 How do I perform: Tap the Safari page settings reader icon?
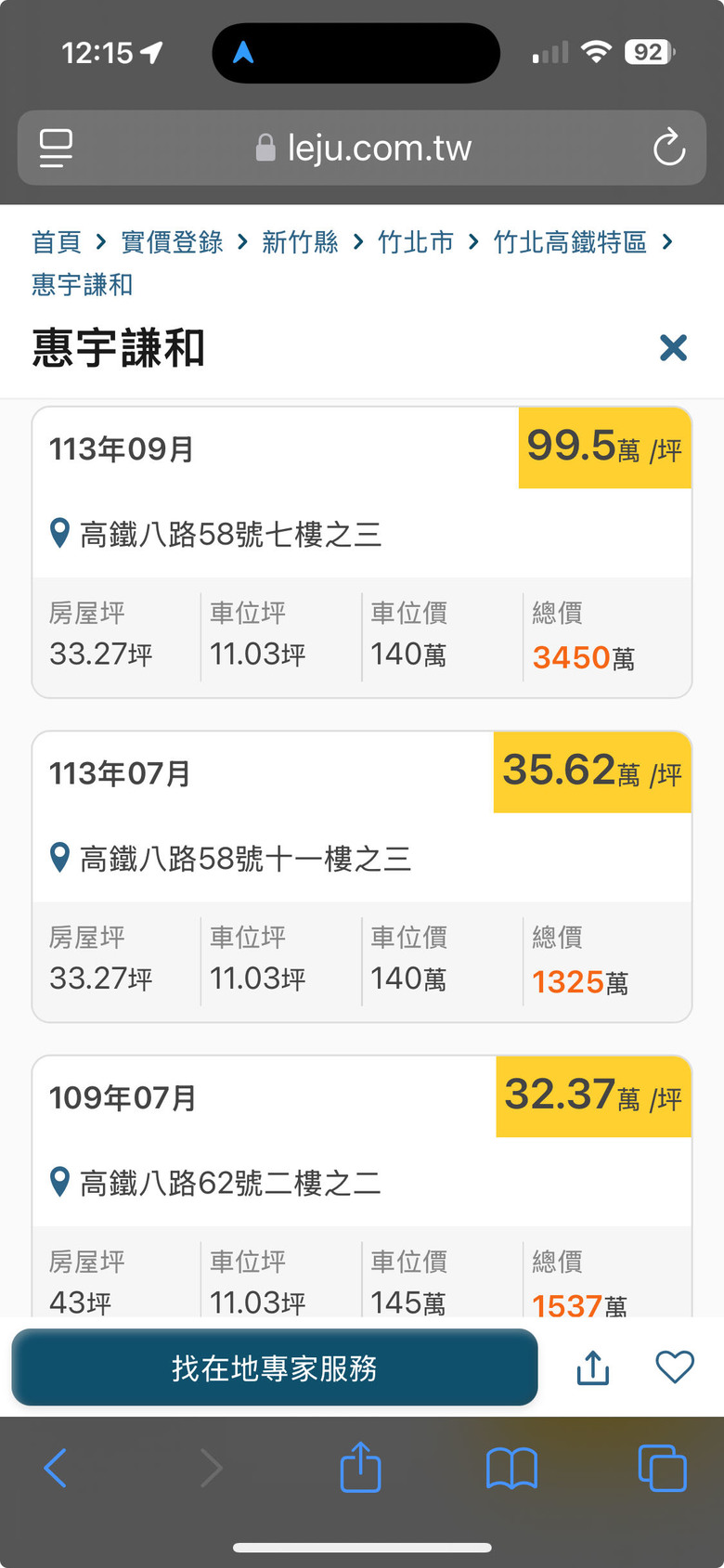[x=57, y=149]
